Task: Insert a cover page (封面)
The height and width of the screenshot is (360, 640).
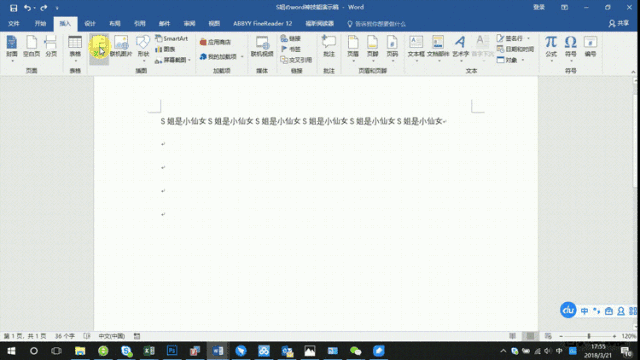Action: [12, 48]
